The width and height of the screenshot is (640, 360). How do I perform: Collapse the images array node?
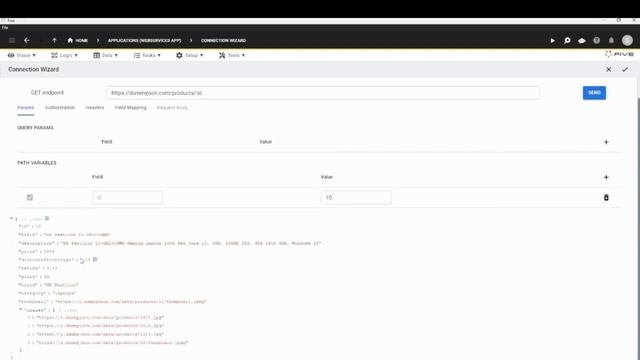click(20, 310)
